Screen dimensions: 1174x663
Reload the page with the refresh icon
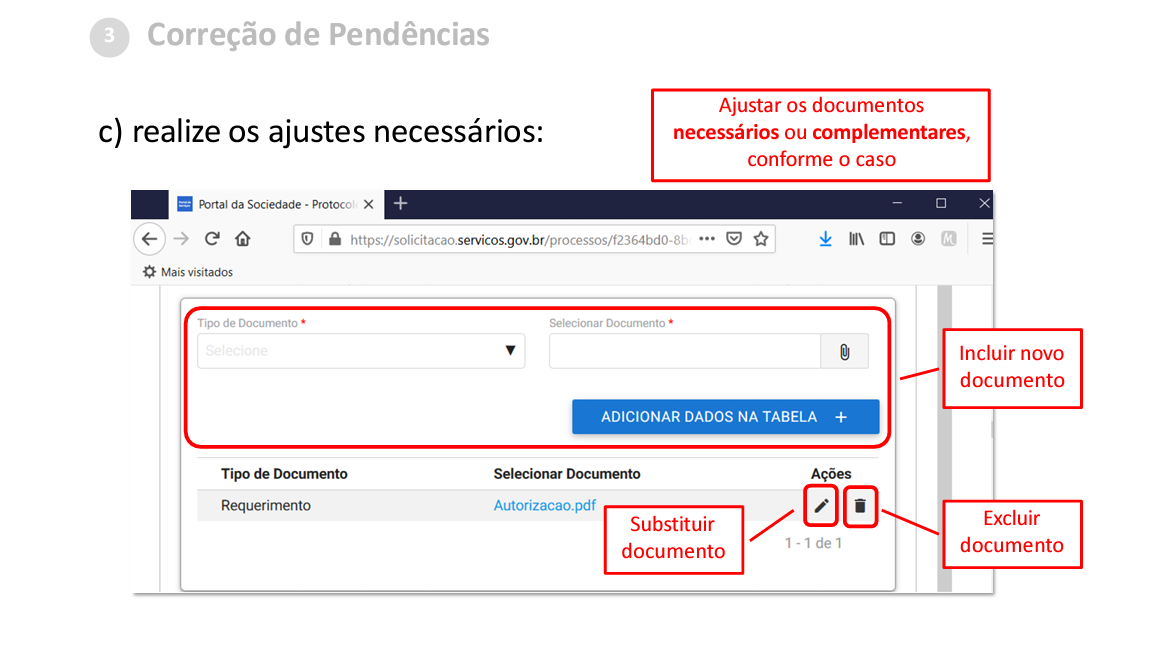click(212, 239)
